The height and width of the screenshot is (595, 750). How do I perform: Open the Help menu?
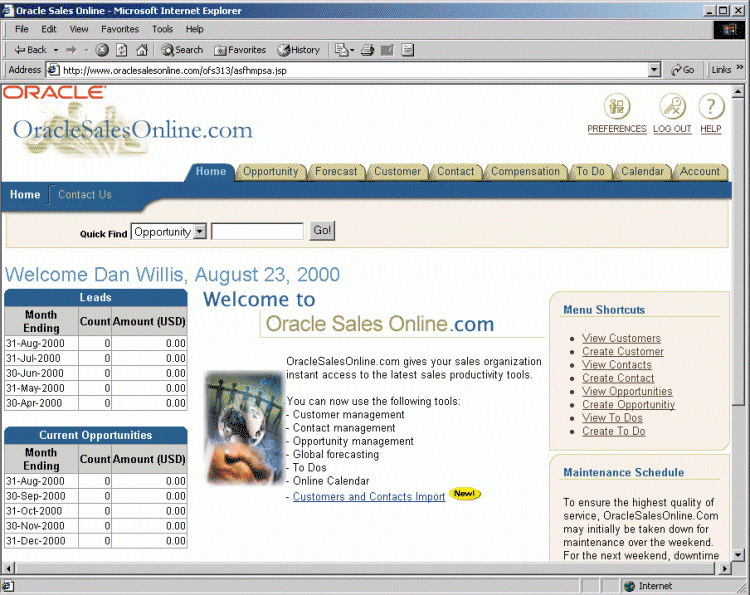(x=195, y=29)
